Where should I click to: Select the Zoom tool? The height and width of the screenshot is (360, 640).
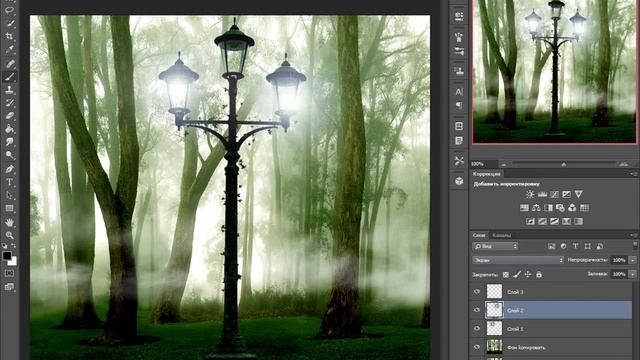[9, 235]
